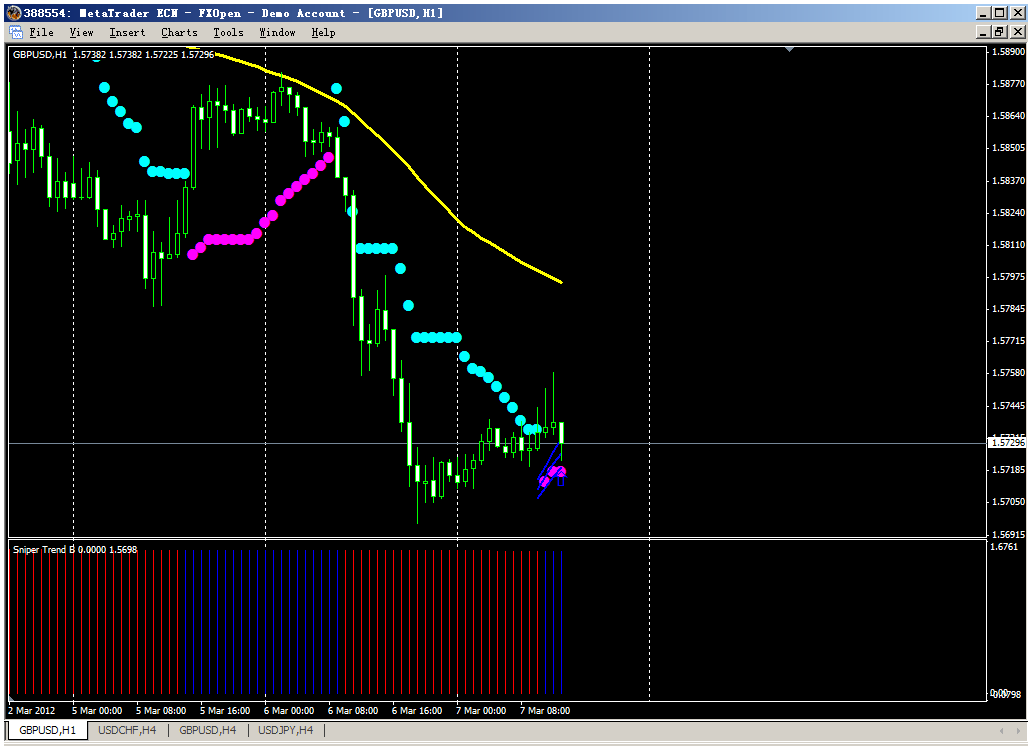
Task: Open the Insert menu
Action: [127, 32]
